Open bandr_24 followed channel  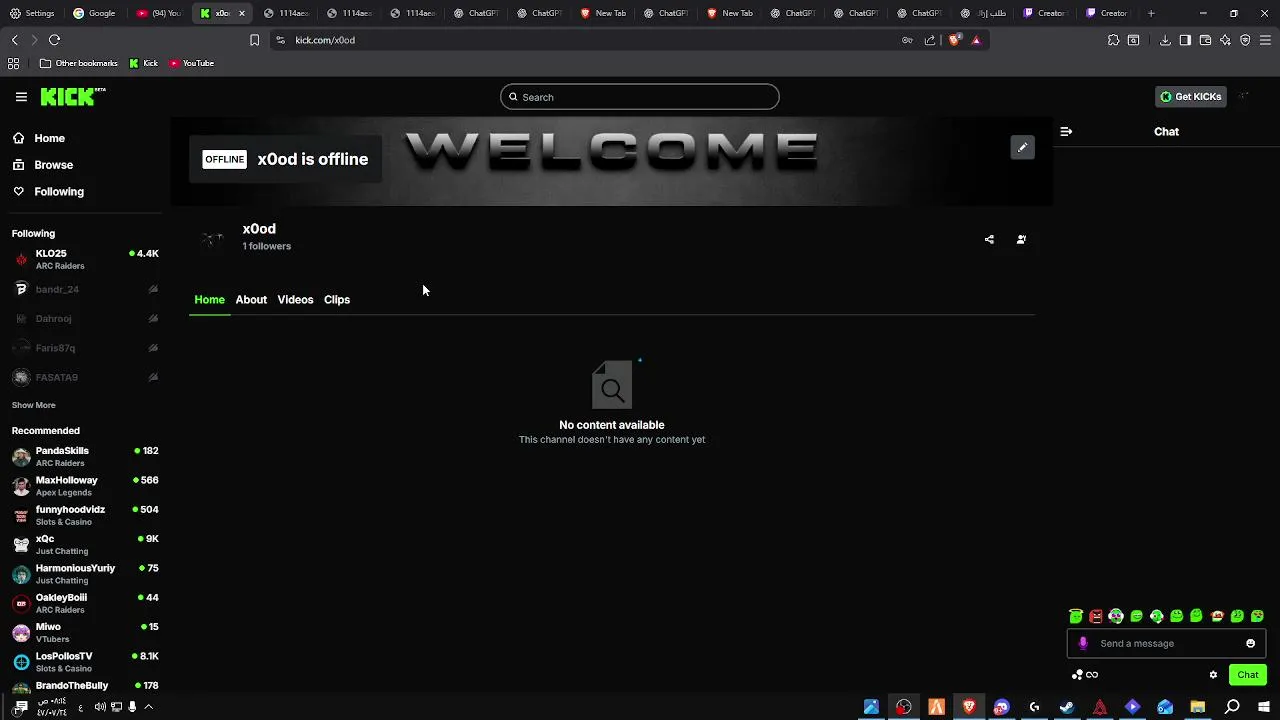click(x=85, y=289)
